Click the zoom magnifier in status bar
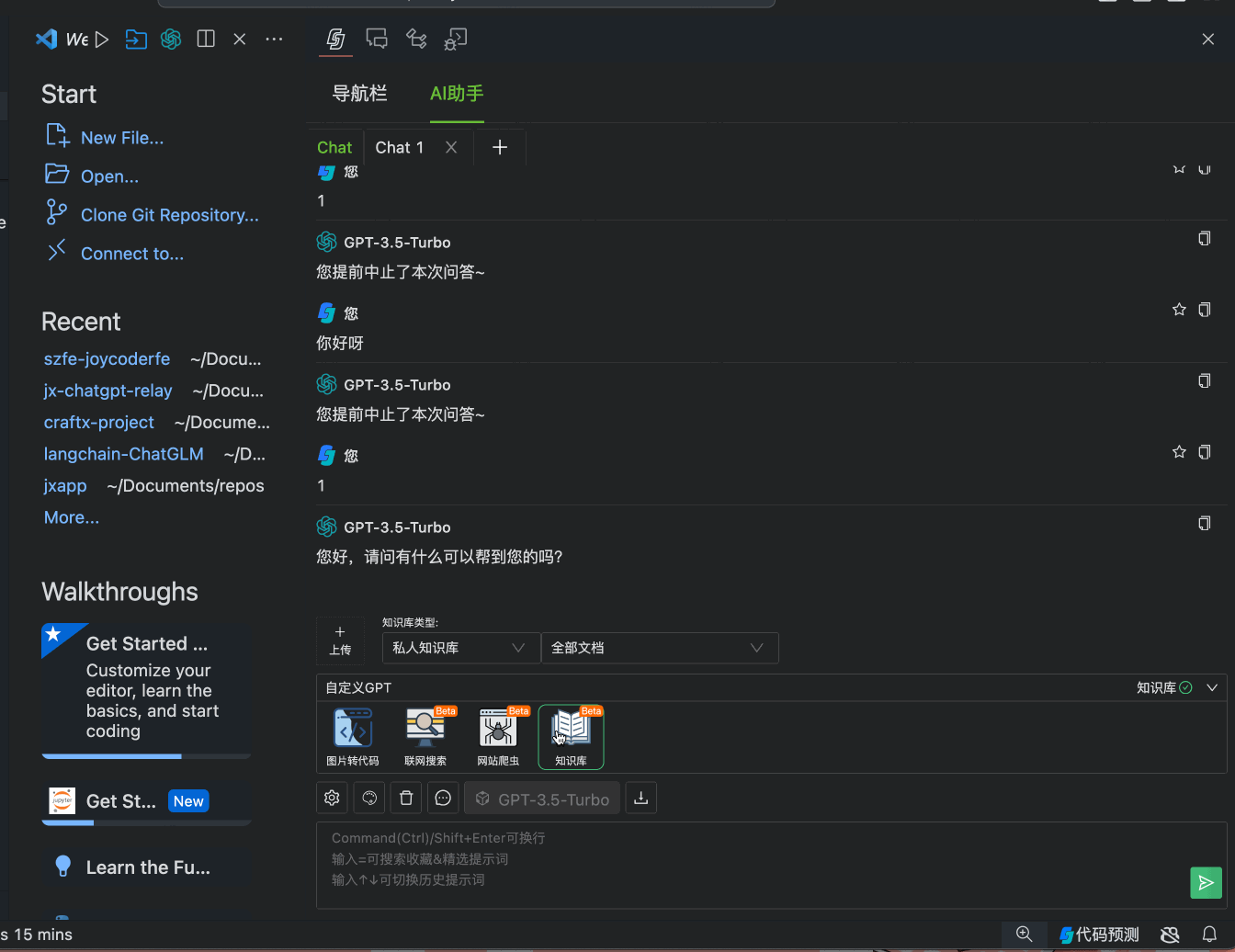Screen dimensions: 1235x952 point(1024,934)
